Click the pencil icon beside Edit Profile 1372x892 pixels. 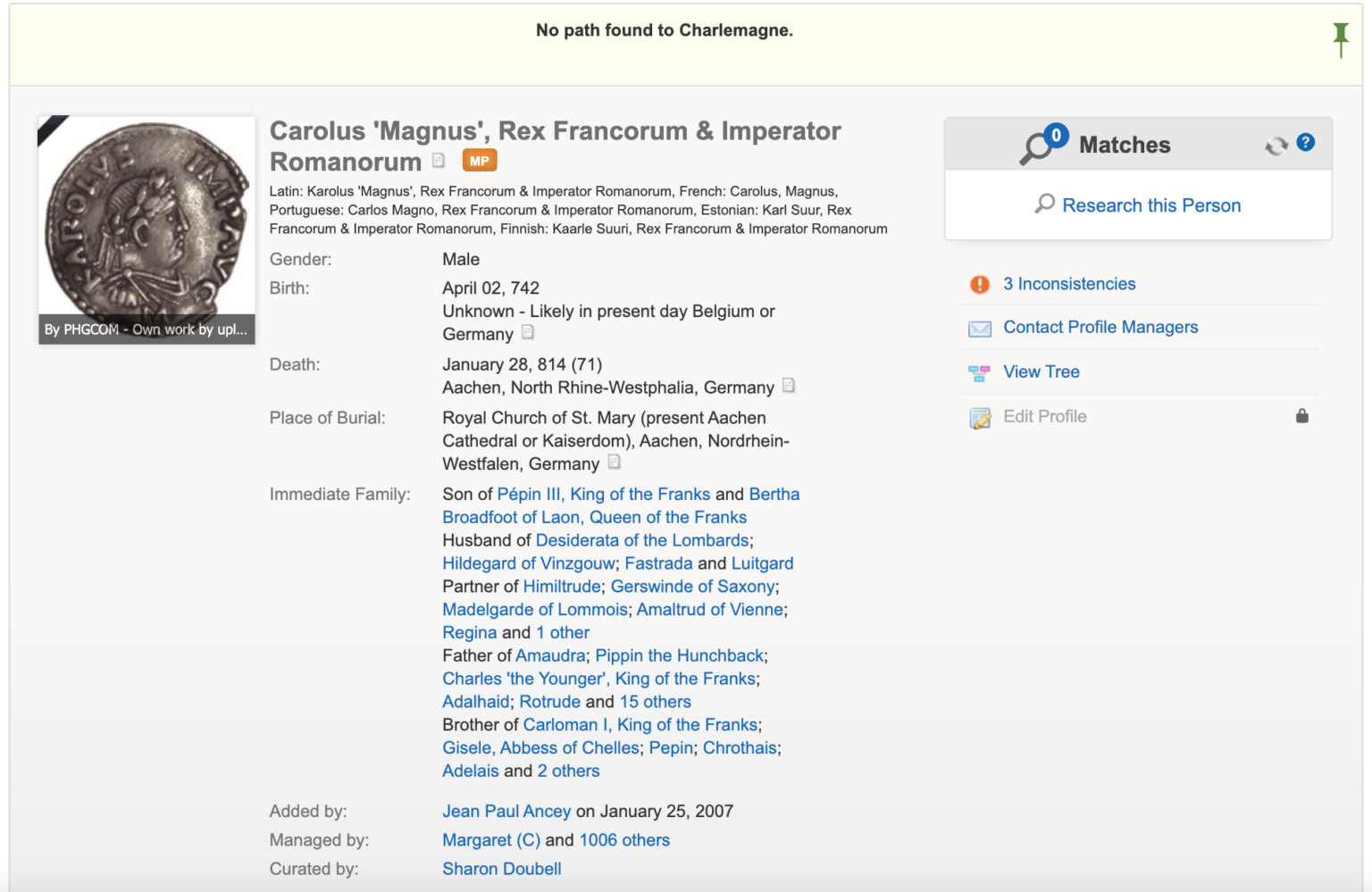click(x=979, y=417)
